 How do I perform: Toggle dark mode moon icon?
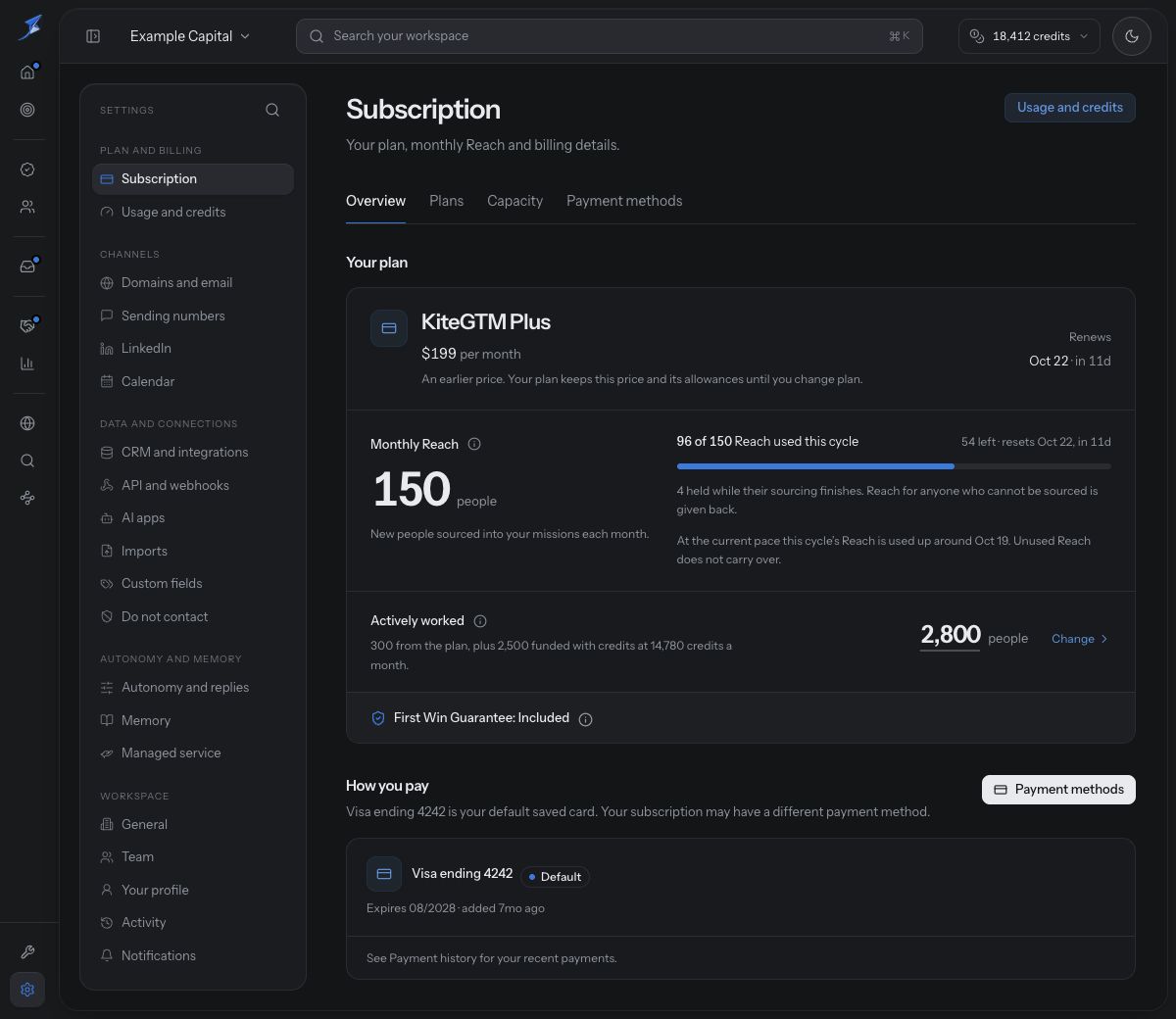1132,36
